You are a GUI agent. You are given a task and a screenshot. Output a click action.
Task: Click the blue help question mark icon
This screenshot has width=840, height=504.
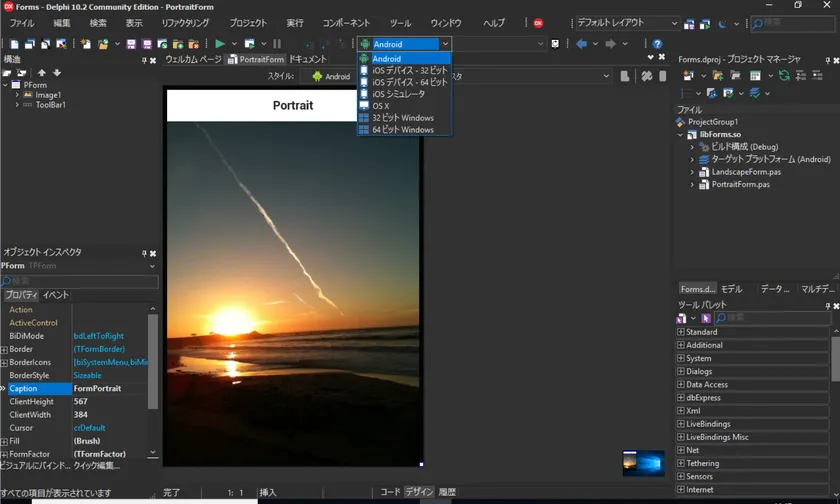657,44
